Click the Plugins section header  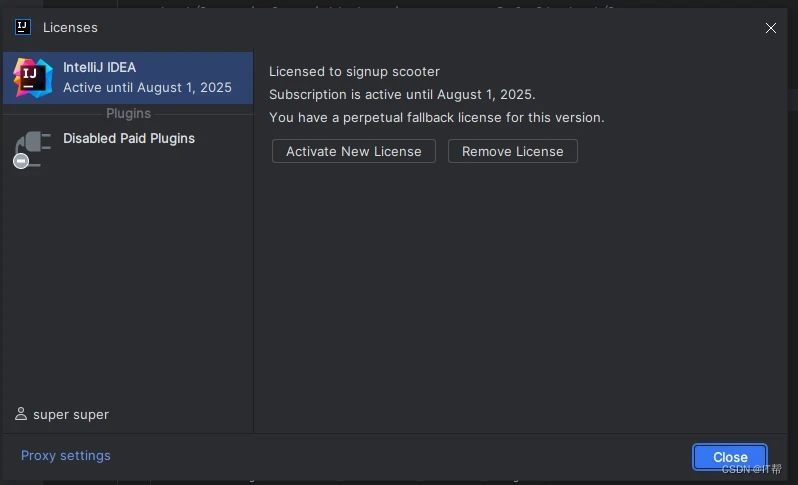click(x=128, y=114)
